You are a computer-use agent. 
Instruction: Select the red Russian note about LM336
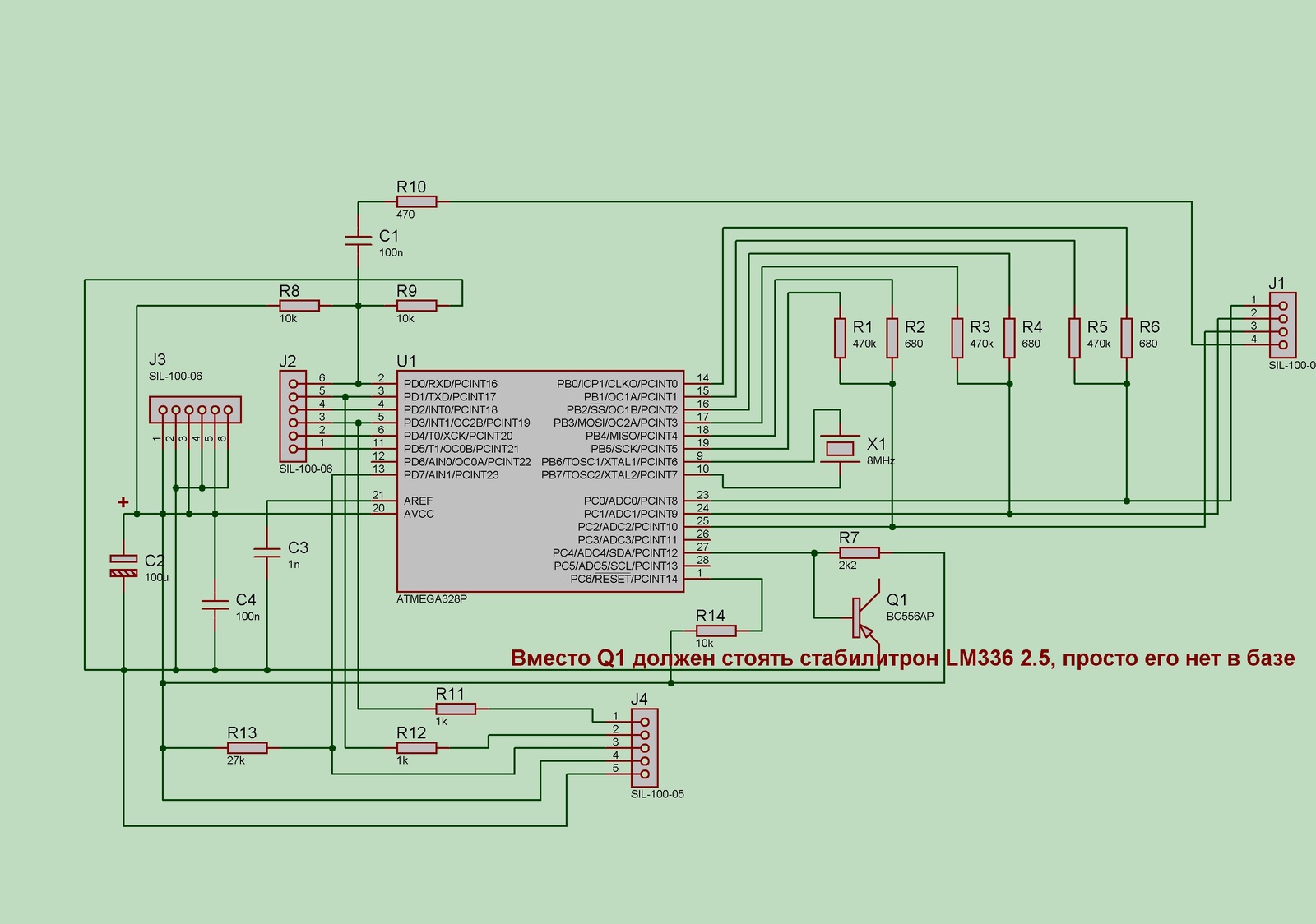click(902, 658)
